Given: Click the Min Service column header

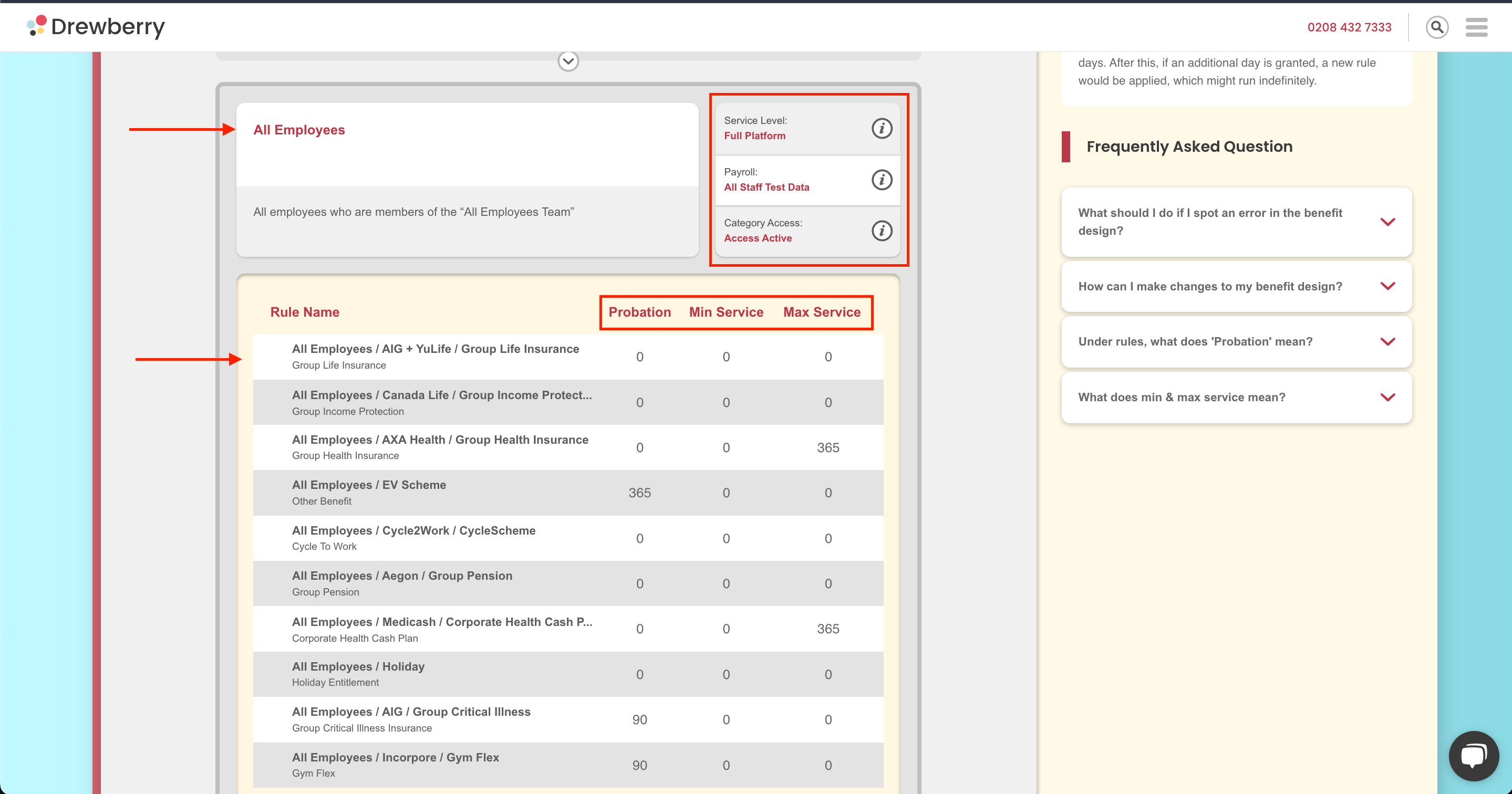Looking at the screenshot, I should pyautogui.click(x=726, y=312).
